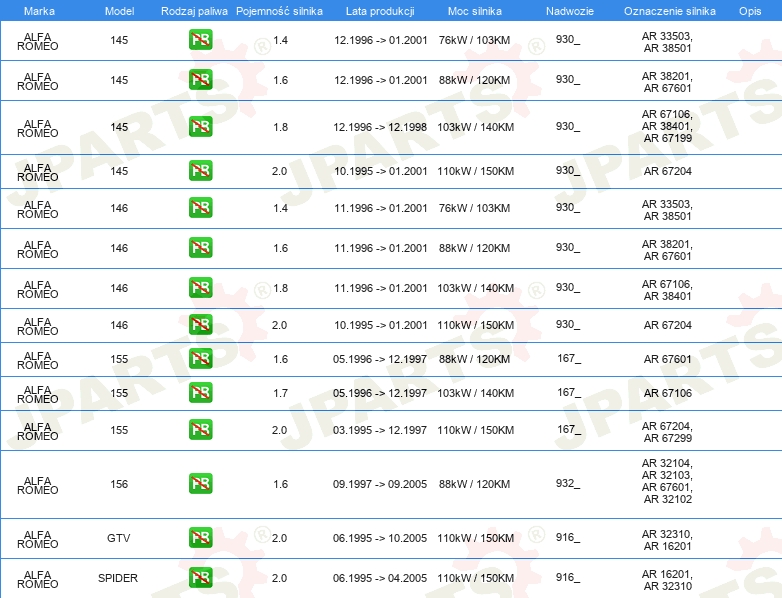782x598 pixels.
Task: Click fuel icon in SPIDER row
Action: pos(200,578)
